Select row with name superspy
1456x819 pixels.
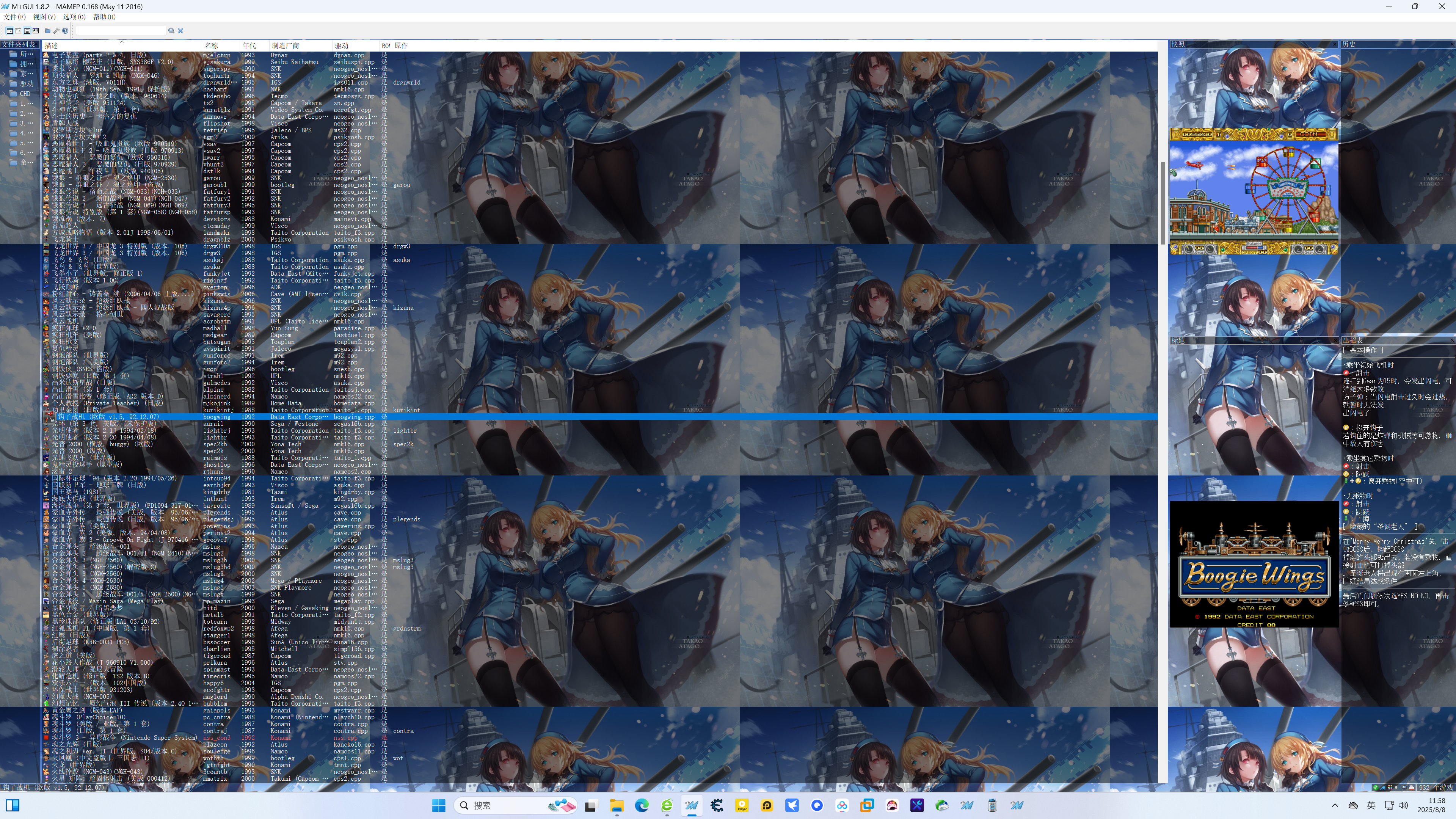click(600, 69)
